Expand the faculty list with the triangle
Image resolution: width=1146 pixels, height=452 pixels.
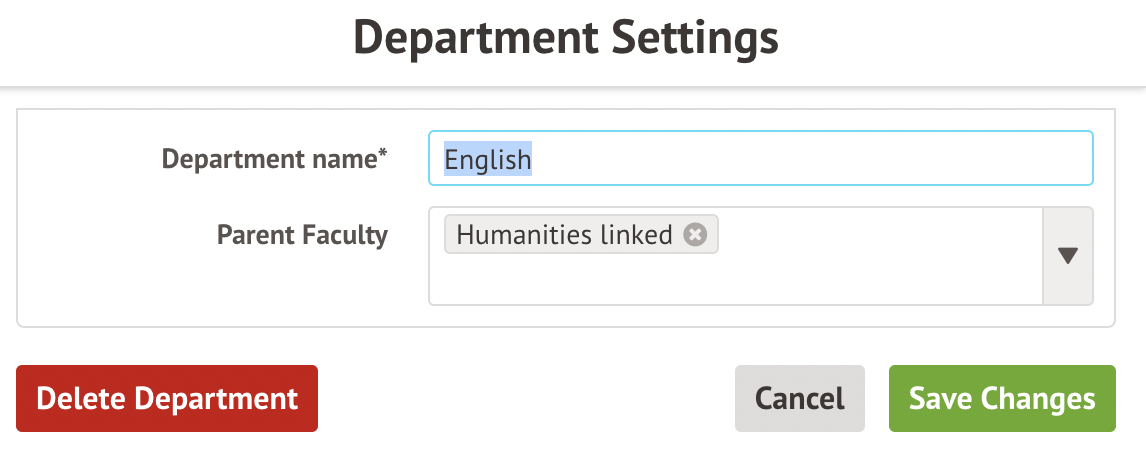(1067, 256)
